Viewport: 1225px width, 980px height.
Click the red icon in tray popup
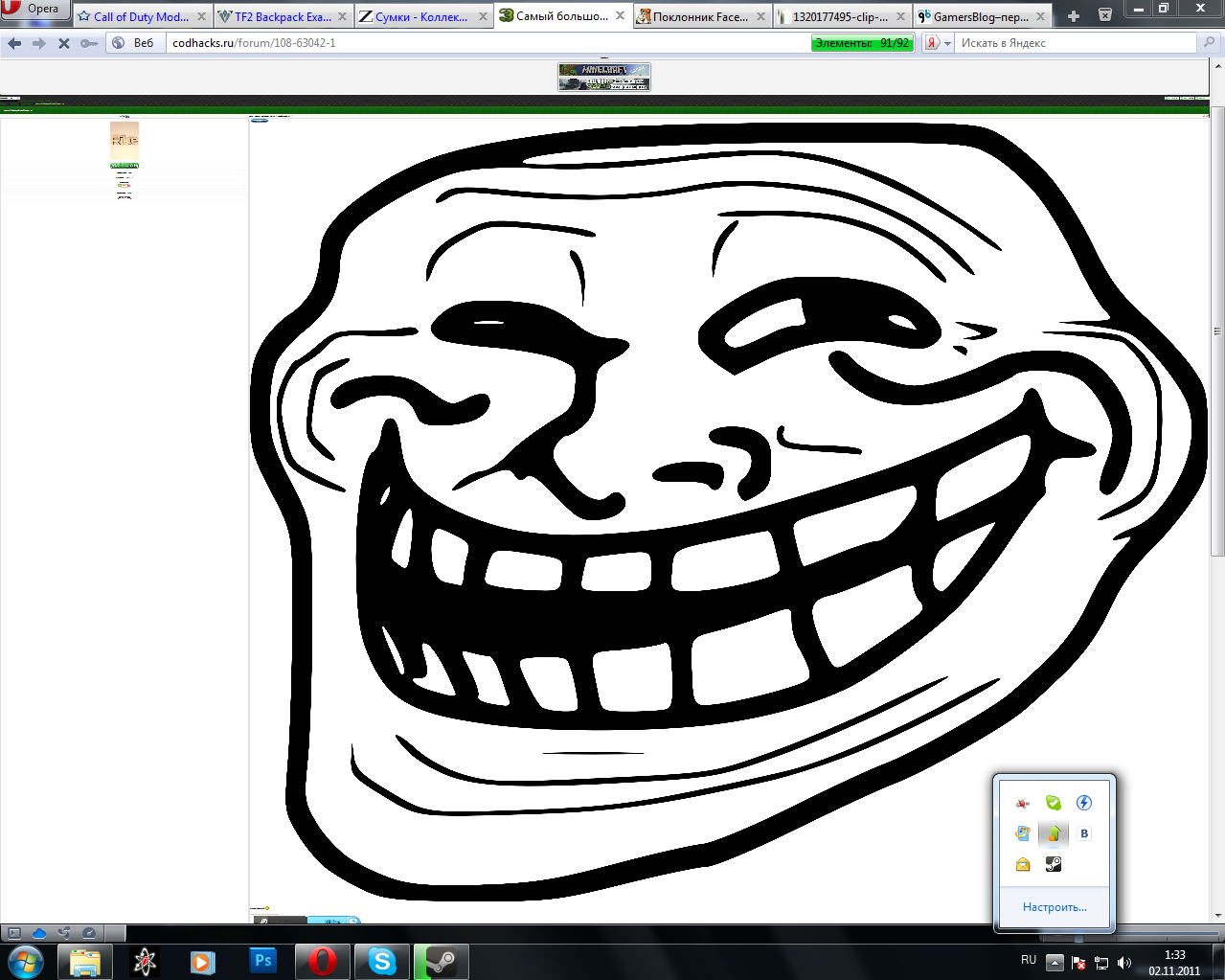pos(1023,803)
